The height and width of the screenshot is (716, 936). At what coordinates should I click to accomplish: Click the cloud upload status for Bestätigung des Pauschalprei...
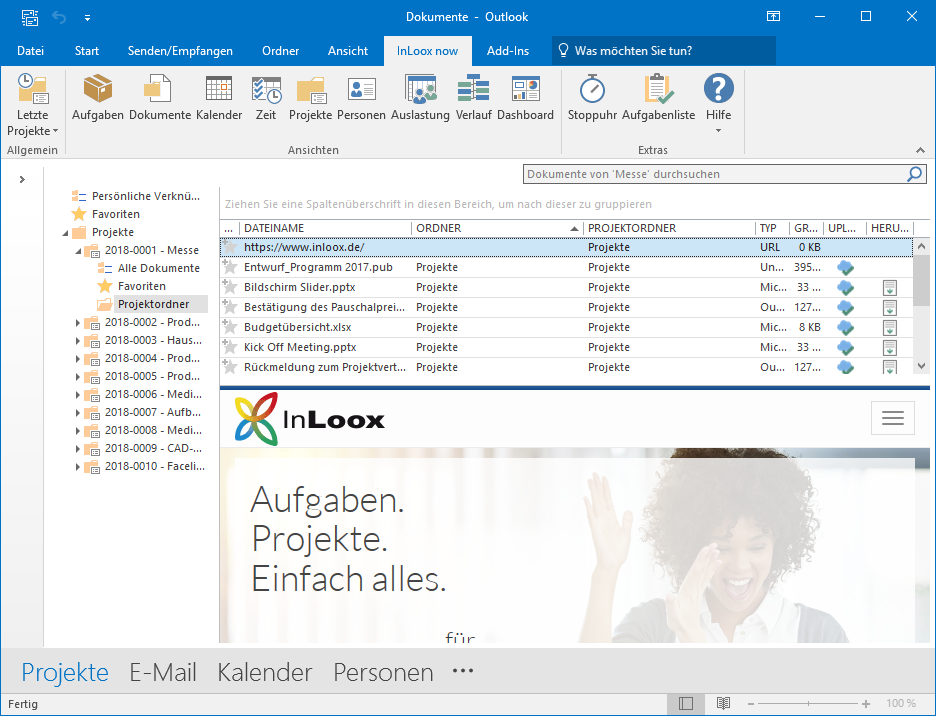845,308
